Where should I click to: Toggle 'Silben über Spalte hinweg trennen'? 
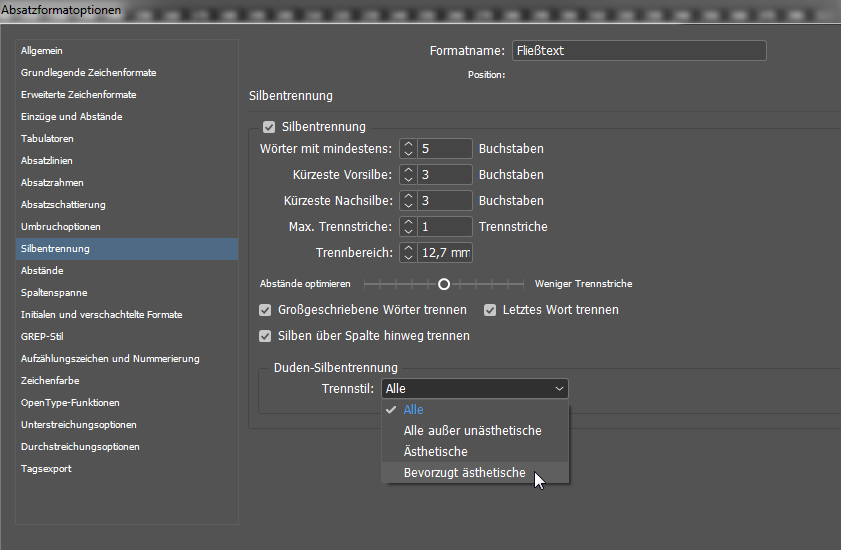265,336
